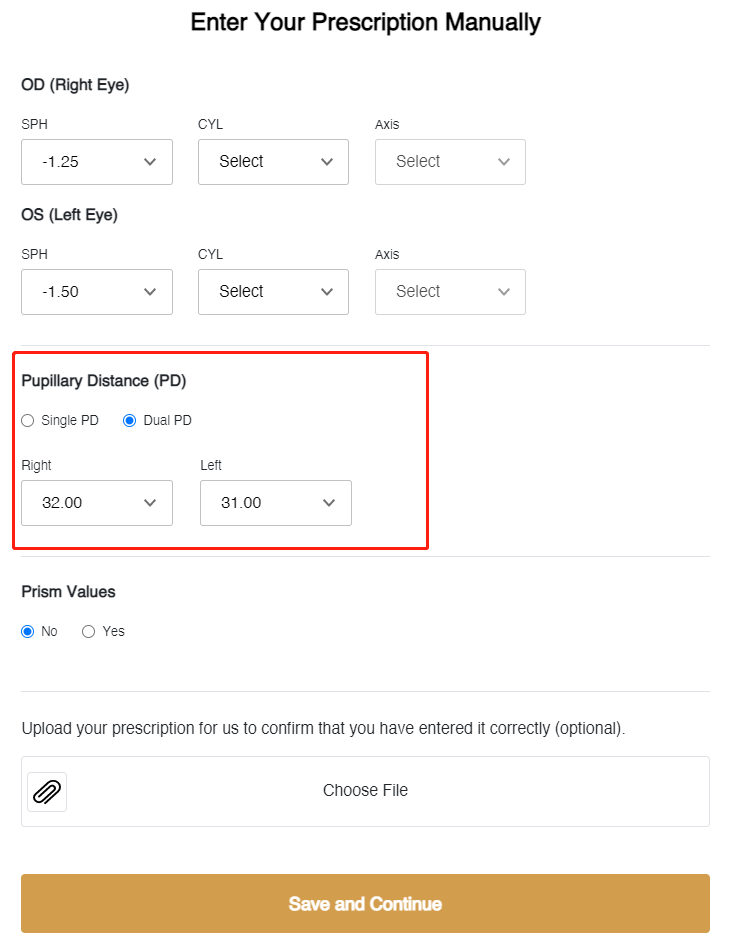Select the Dual PD radio button

(129, 421)
